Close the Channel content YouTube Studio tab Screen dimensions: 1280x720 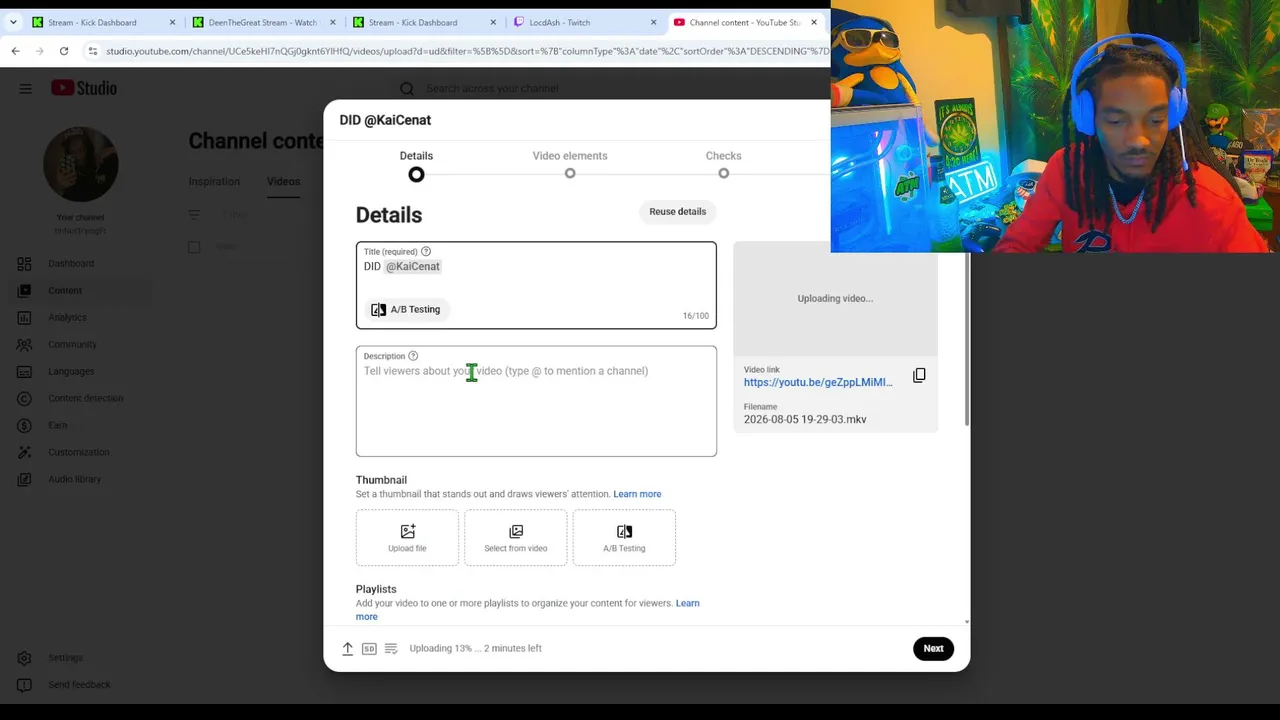[x=814, y=22]
